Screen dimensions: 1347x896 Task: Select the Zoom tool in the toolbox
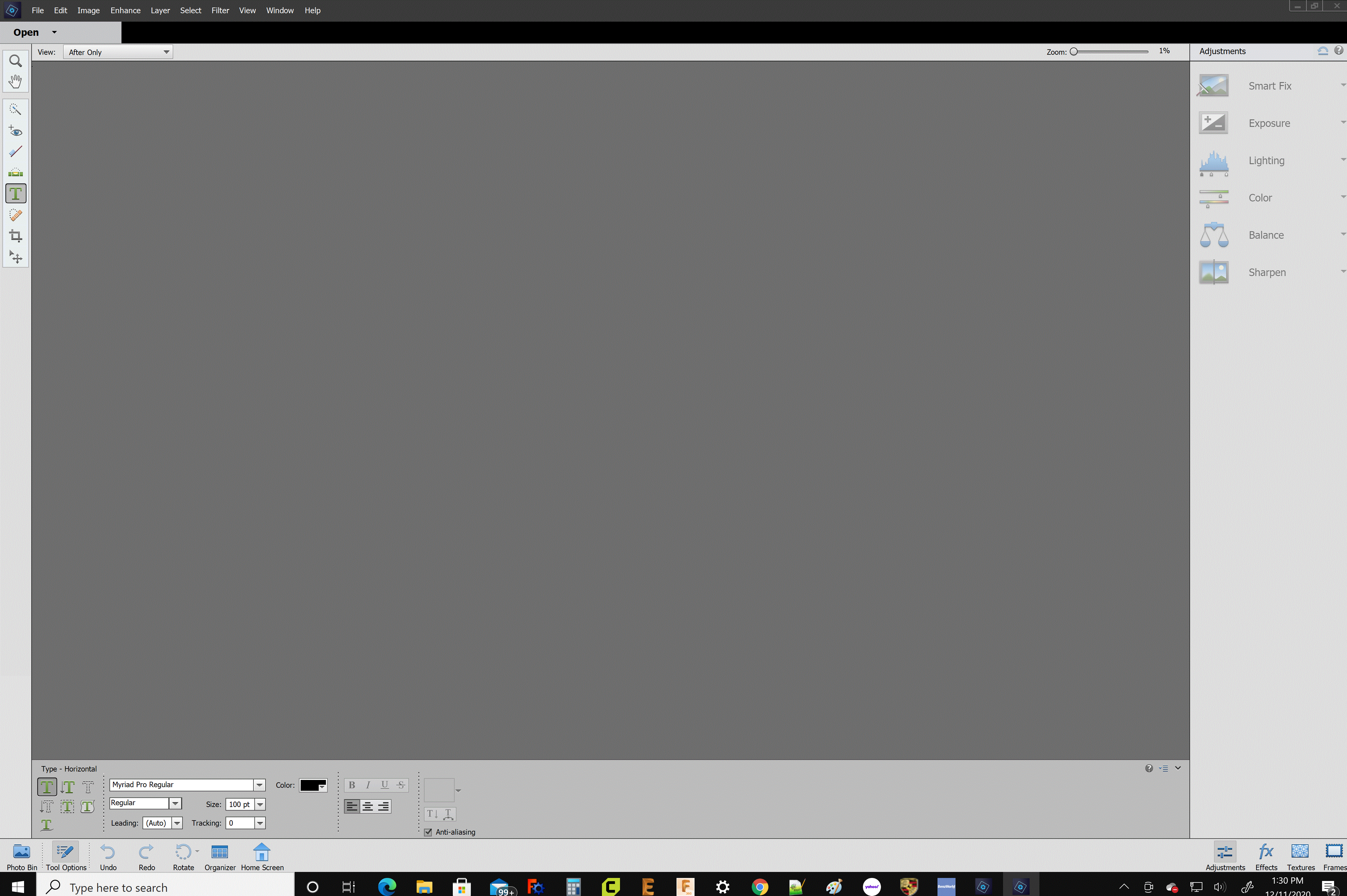pyautogui.click(x=15, y=60)
